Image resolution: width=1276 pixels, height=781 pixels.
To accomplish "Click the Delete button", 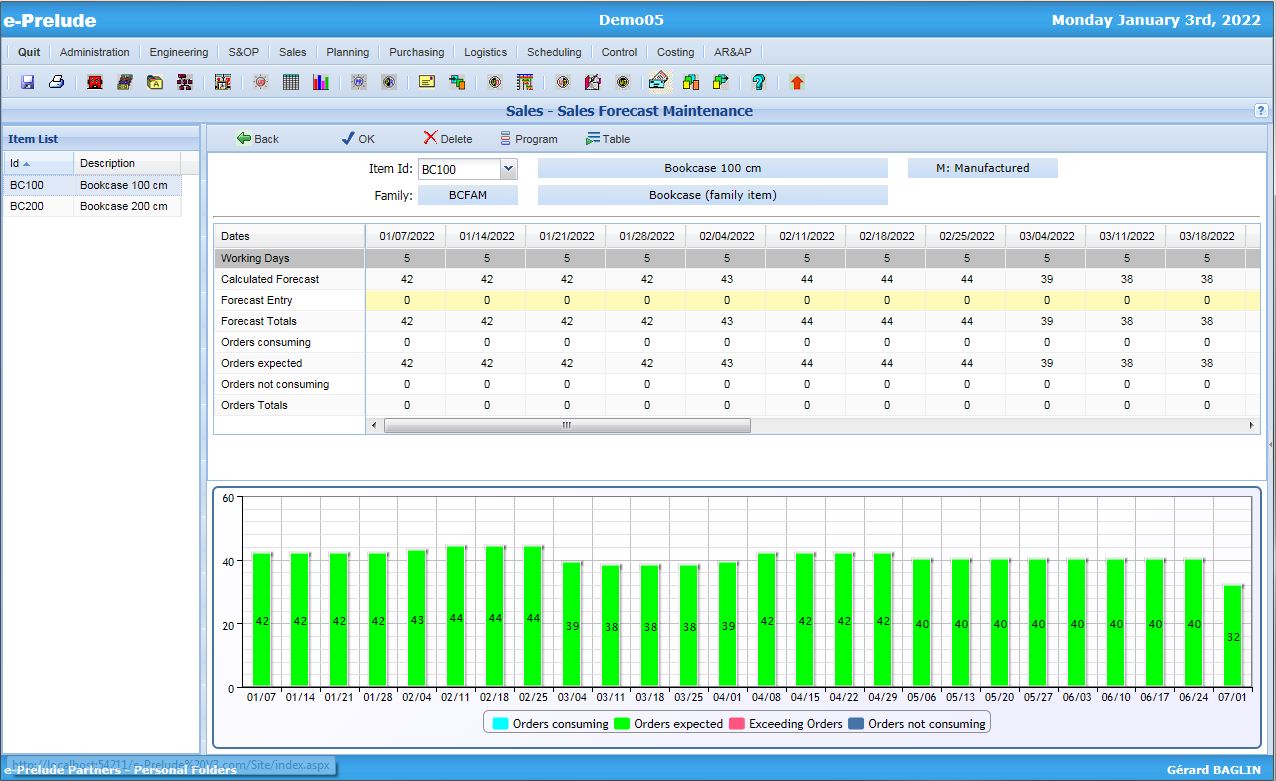I will tap(447, 139).
